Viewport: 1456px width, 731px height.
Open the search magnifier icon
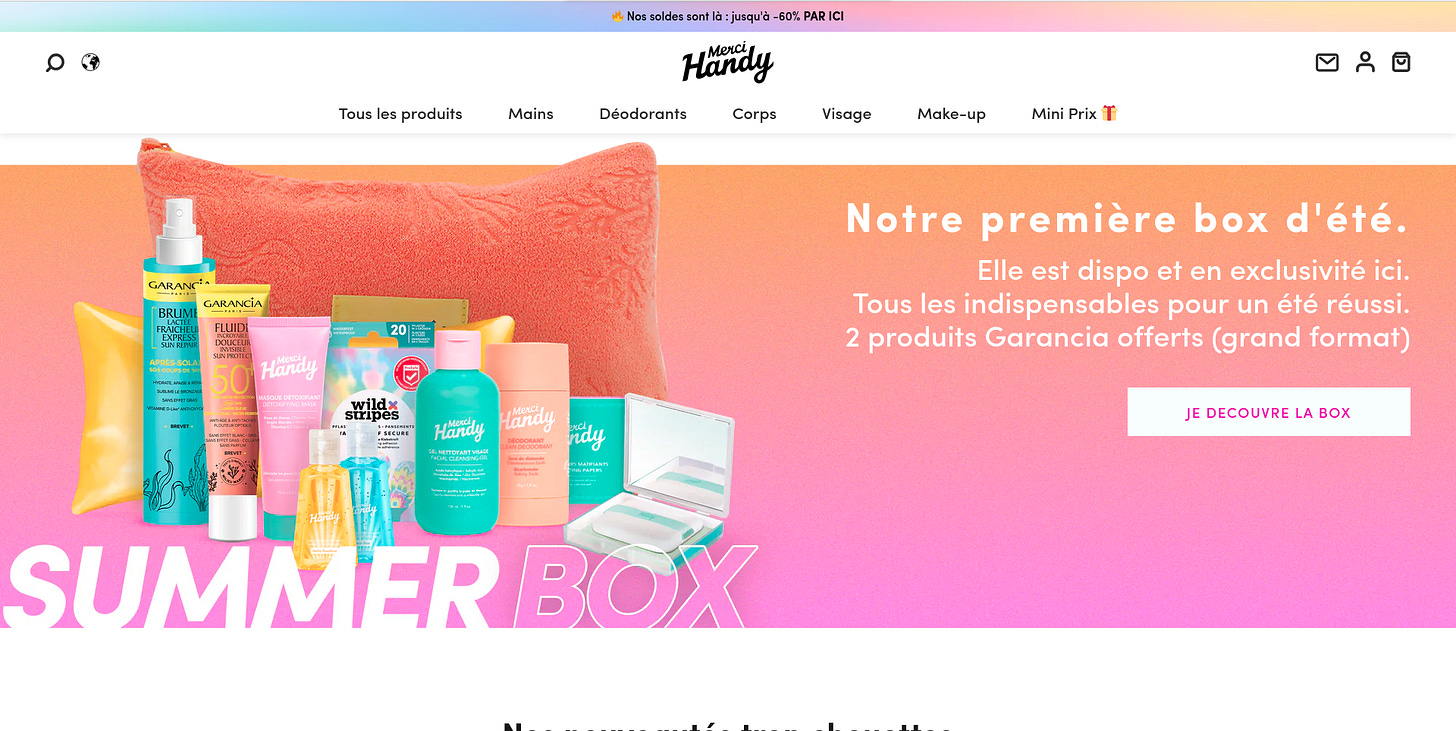pos(55,63)
